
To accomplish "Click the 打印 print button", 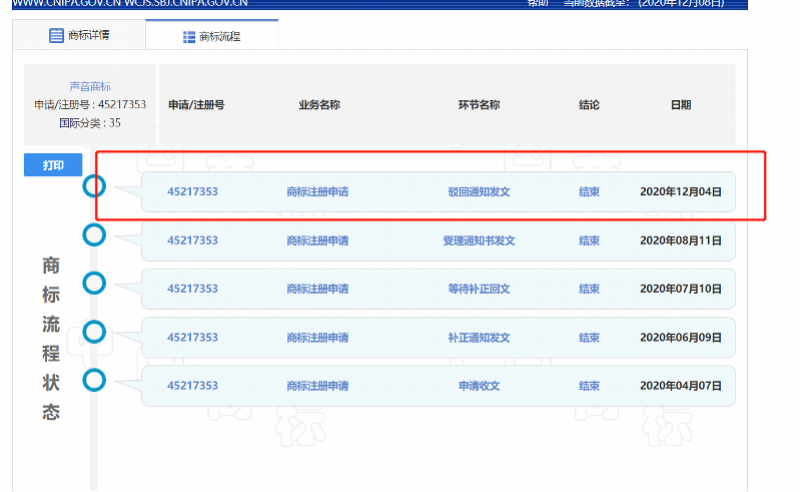I will 53,166.
